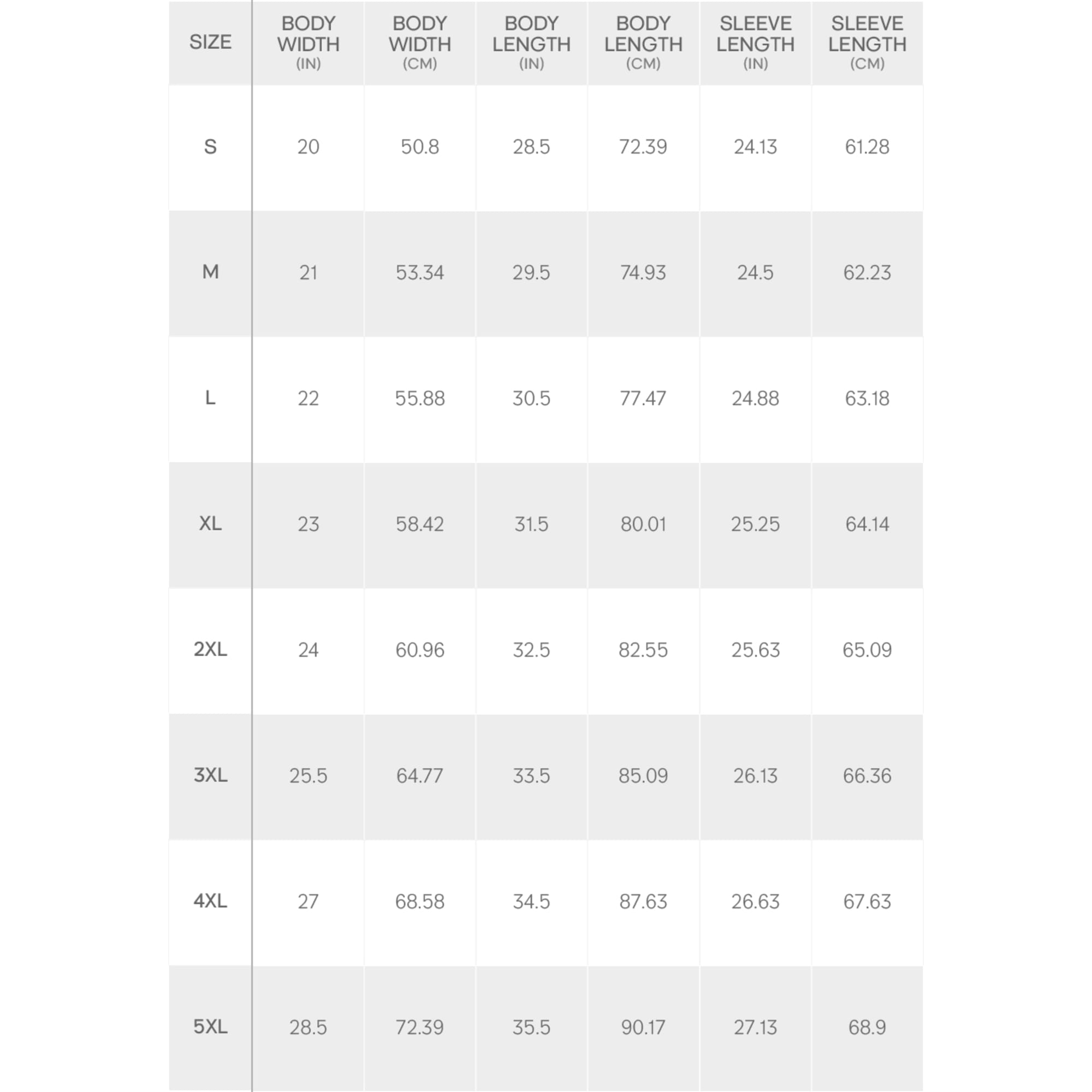The height and width of the screenshot is (1092, 1092).
Task: Click the 77.47 body length cell
Action: click(643, 399)
